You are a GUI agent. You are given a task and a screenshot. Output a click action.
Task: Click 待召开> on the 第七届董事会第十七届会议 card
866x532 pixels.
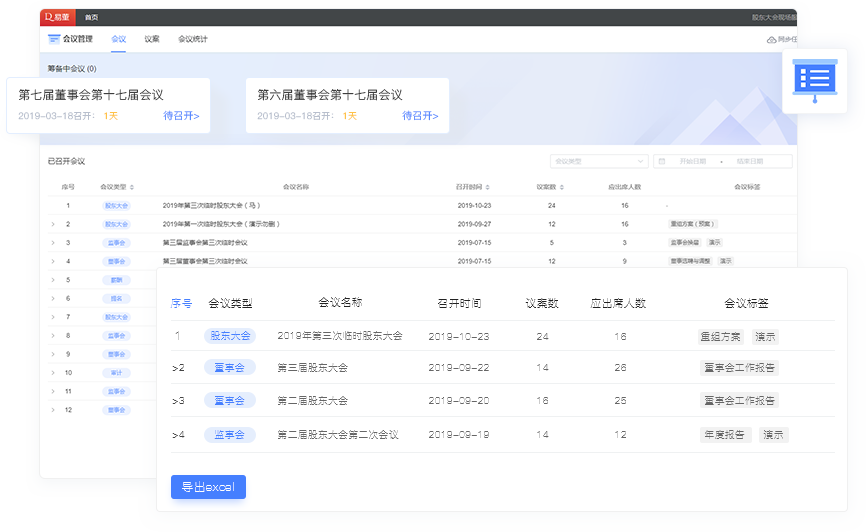[x=181, y=115]
